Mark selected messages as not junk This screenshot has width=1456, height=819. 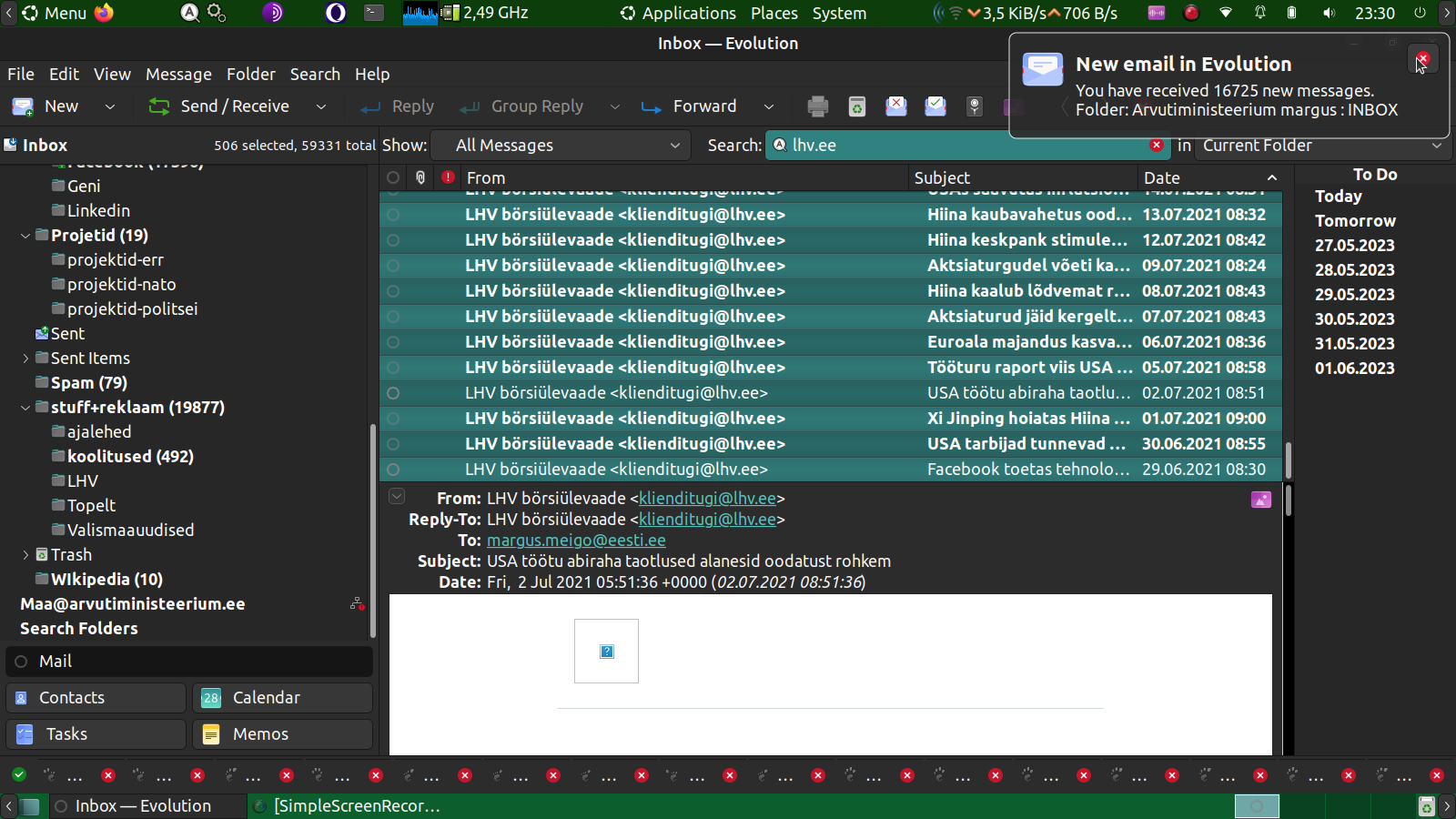[x=935, y=106]
